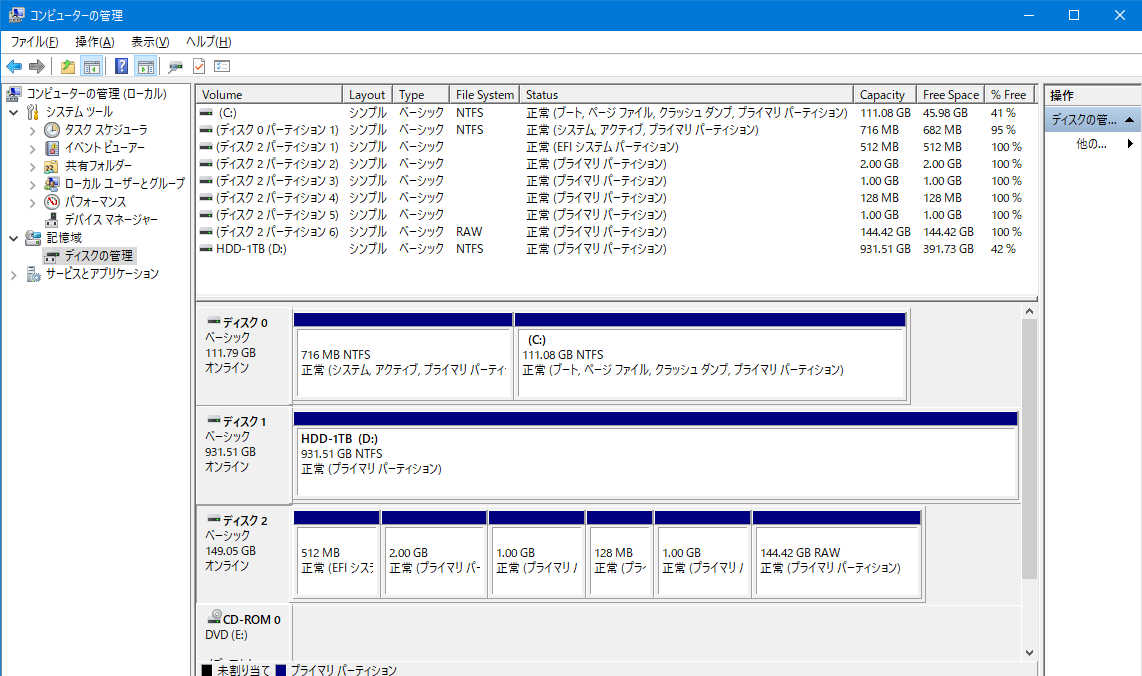This screenshot has height=676, width=1142.
Task: Collapse the ディスクの管理 action pane header arrow
Action: click(x=1129, y=120)
